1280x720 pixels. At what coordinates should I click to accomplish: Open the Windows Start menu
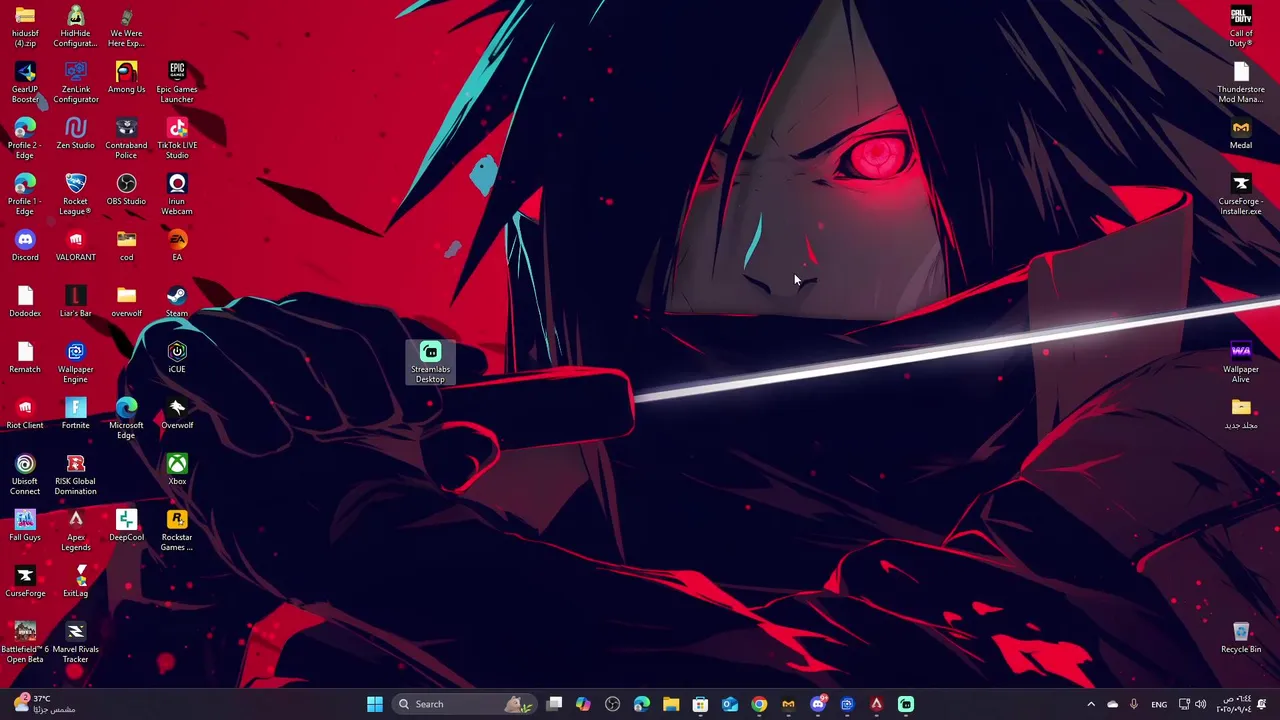click(375, 704)
